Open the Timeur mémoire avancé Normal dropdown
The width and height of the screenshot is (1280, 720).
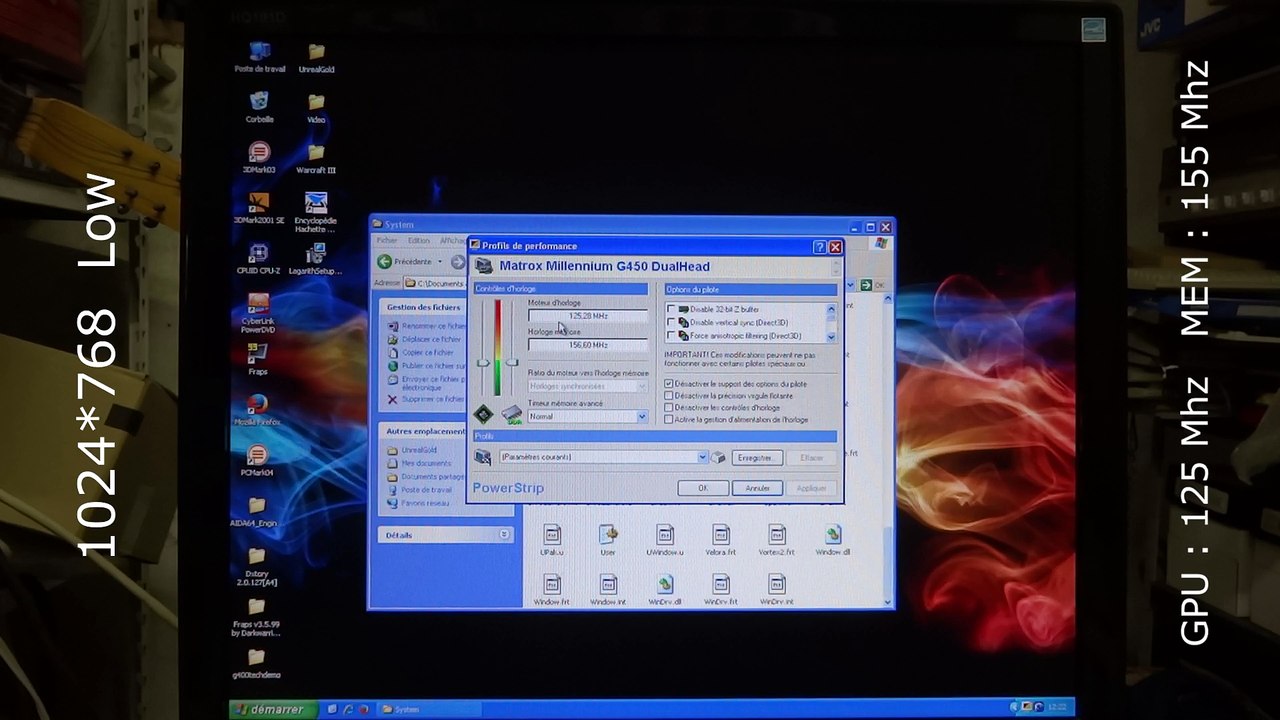pos(642,416)
